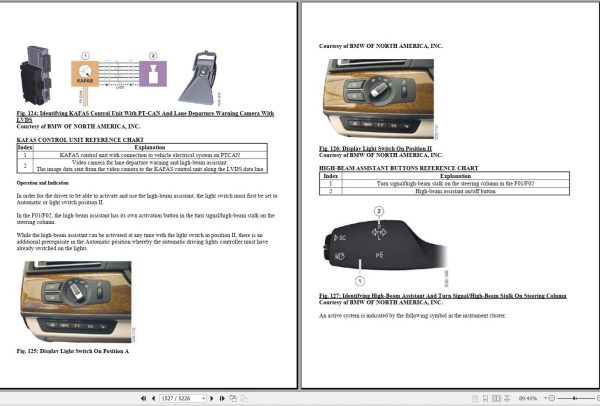The width and height of the screenshot is (600, 406).
Task: Click the light switch photo above Fig. 125
Action: tap(78, 302)
